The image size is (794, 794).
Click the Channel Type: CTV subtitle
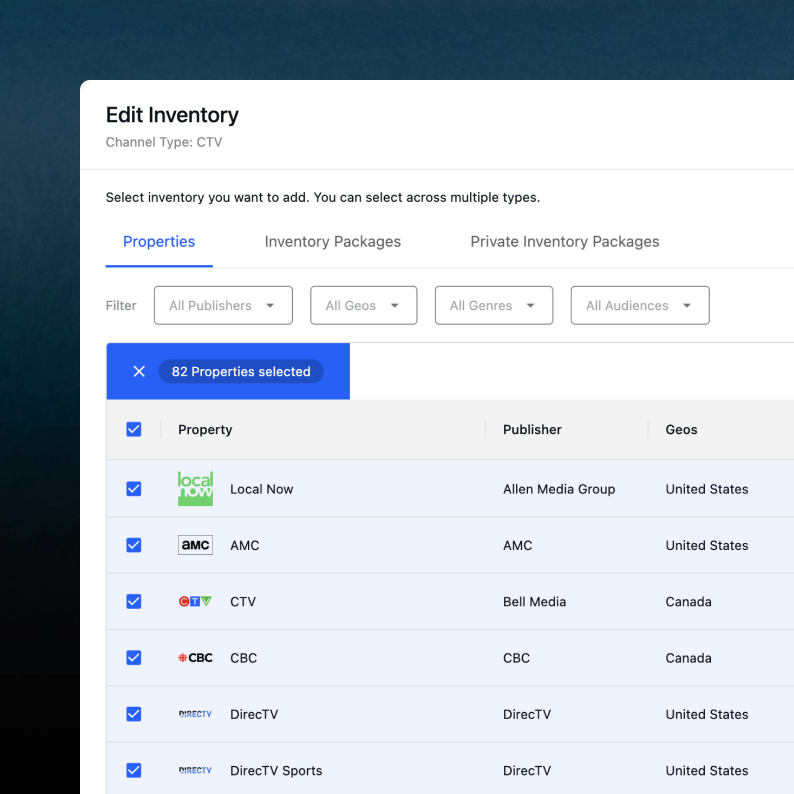164,142
